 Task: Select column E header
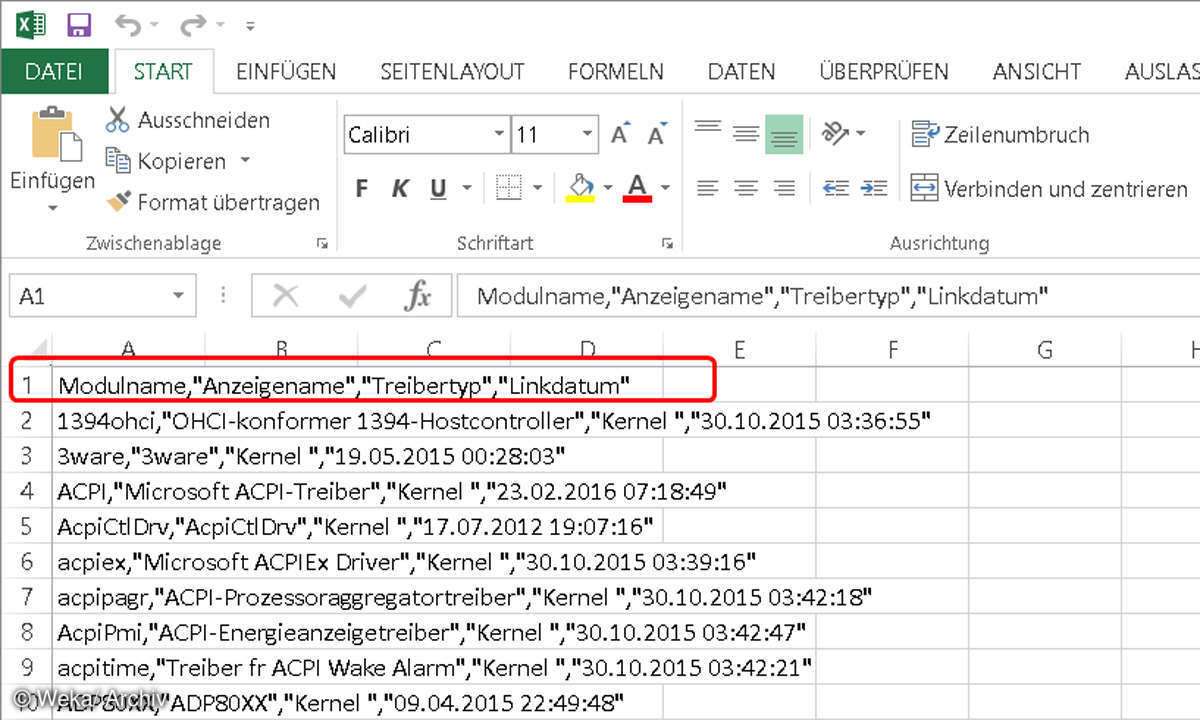click(x=739, y=350)
